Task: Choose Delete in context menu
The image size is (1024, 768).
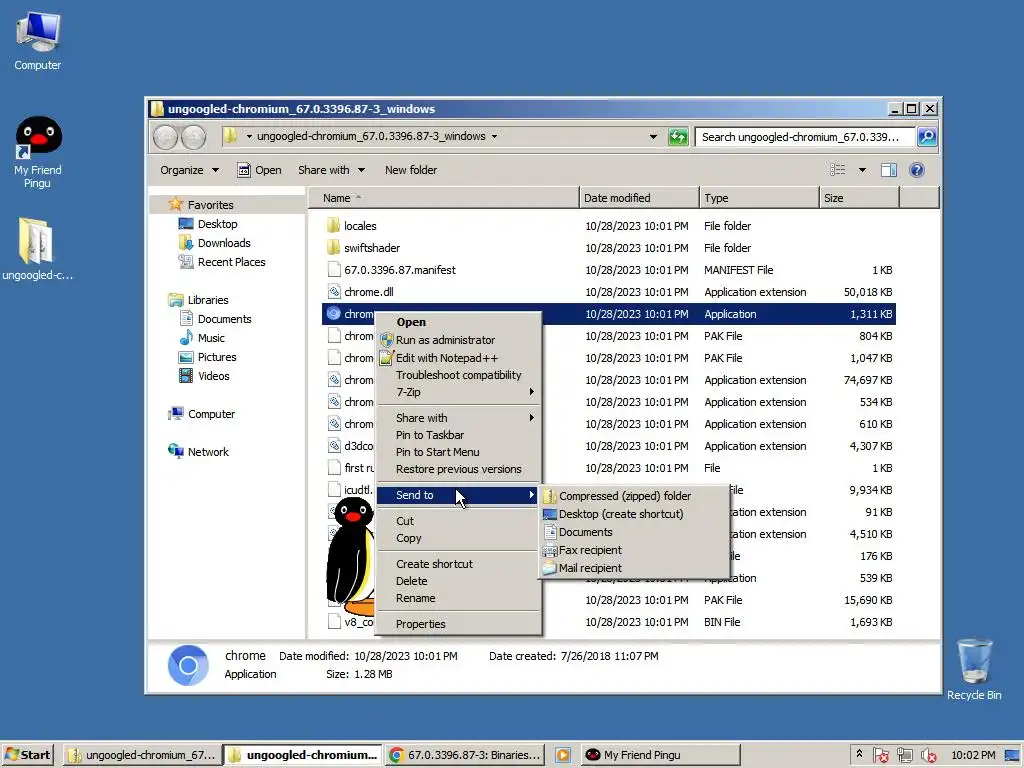Action: 458,581
